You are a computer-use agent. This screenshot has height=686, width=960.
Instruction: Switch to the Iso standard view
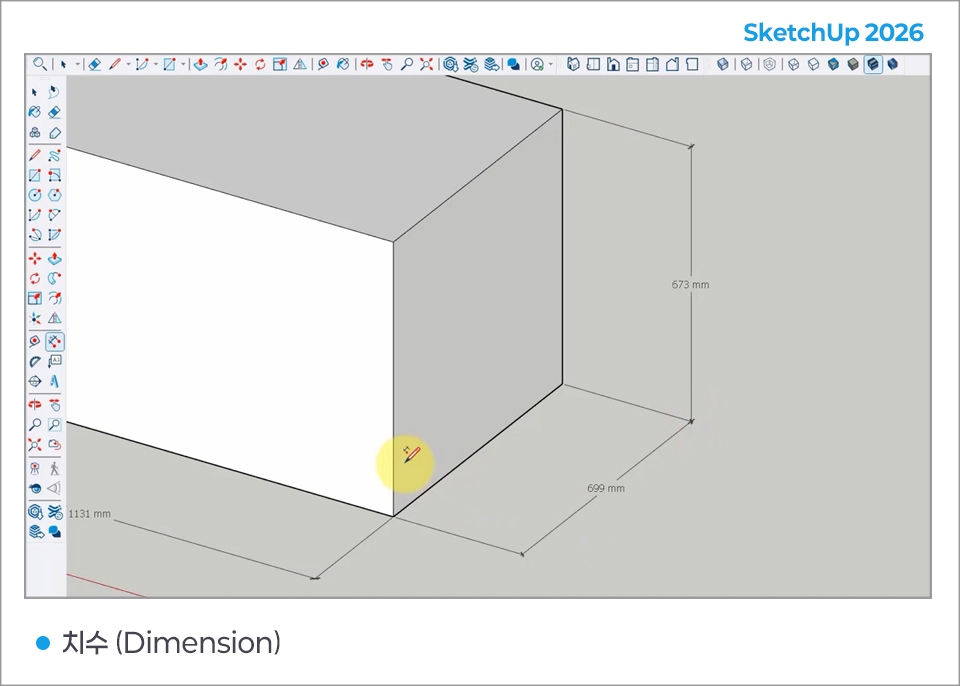(x=573, y=64)
